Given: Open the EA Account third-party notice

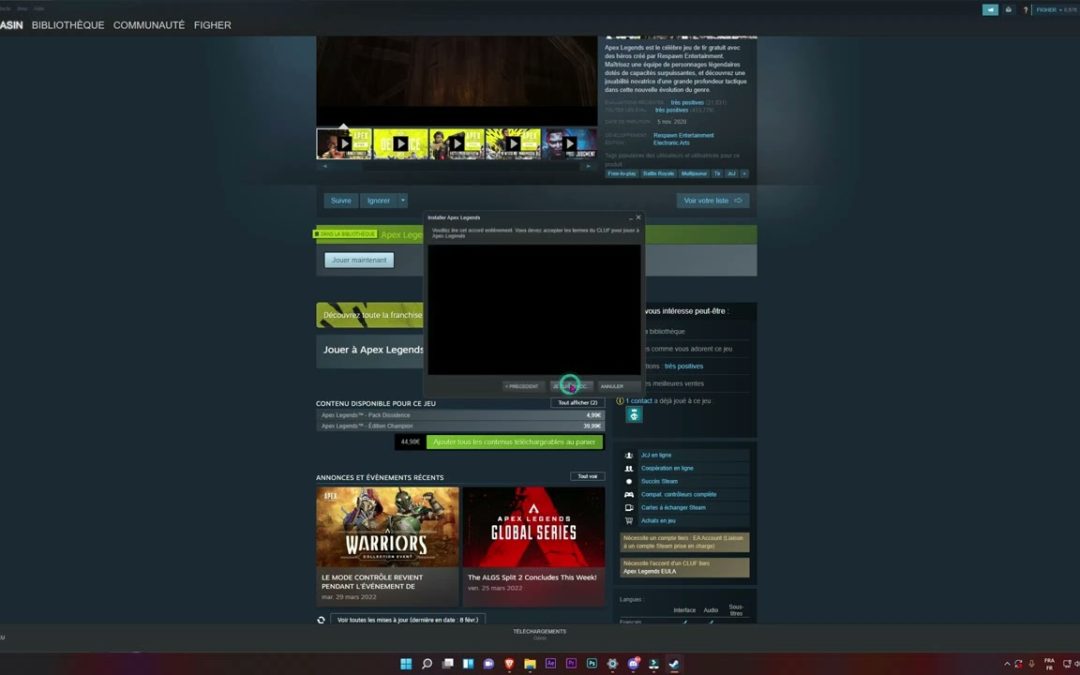Looking at the screenshot, I should click(685, 542).
